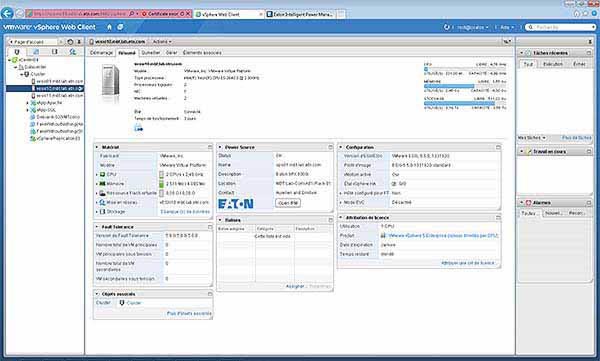
Task: Click the Open IPM button
Action: [x=288, y=203]
